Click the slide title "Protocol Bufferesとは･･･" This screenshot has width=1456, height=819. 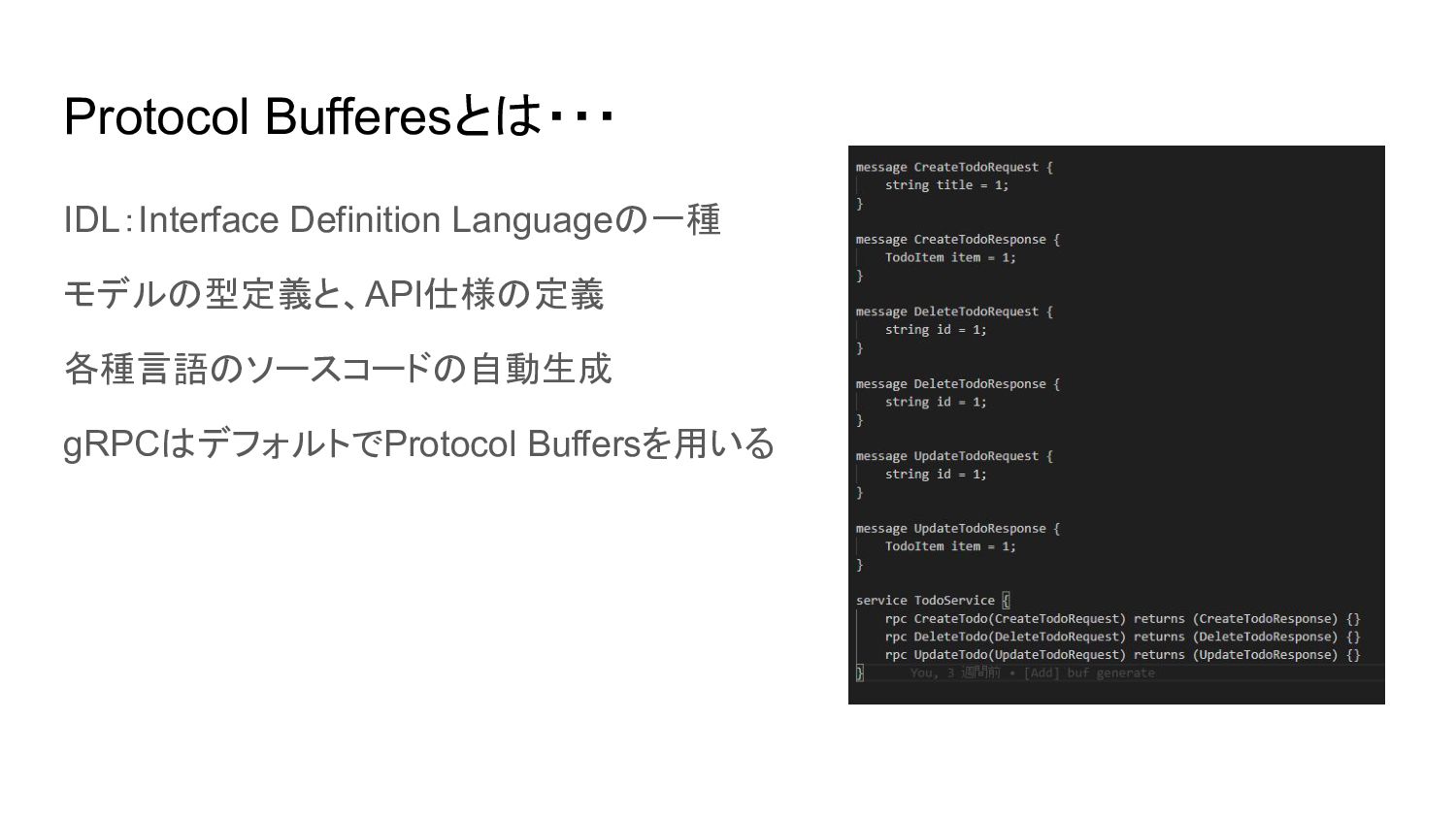click(x=339, y=117)
